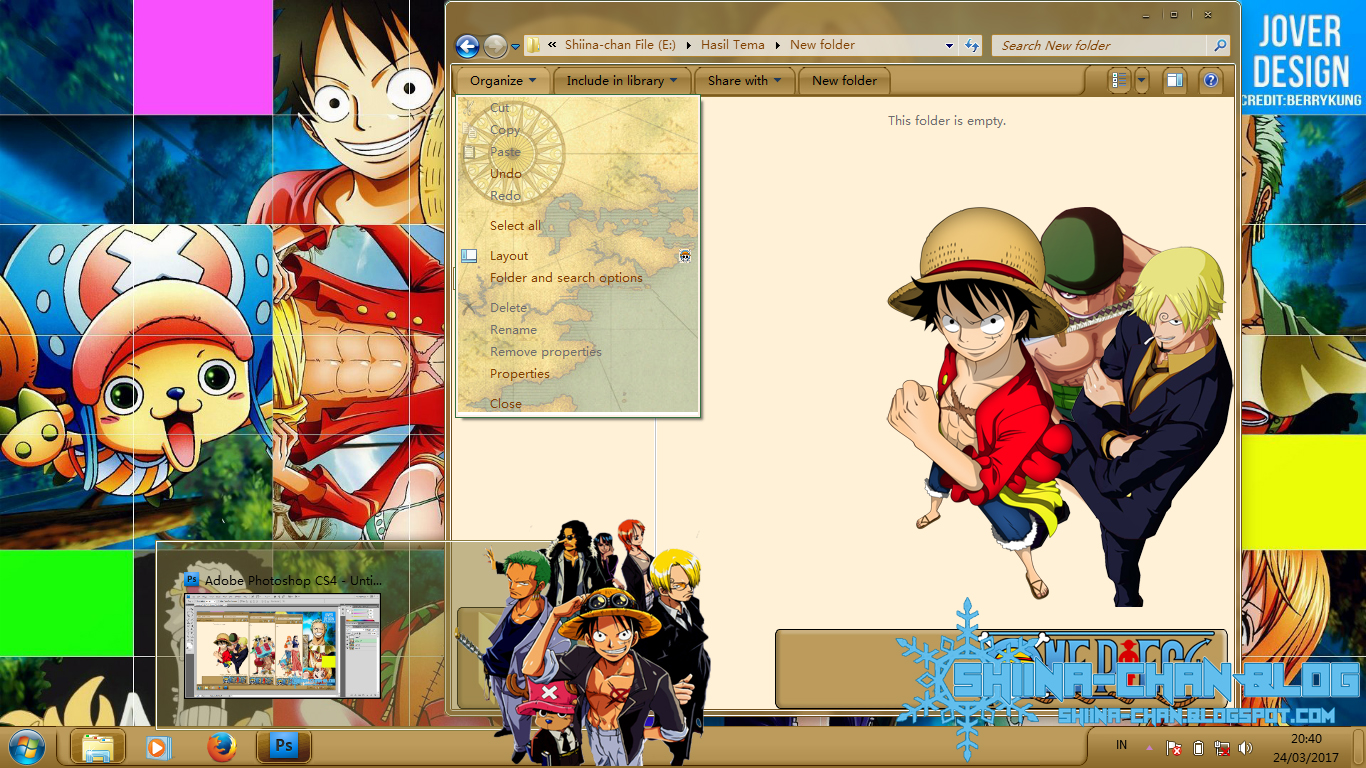Open the network tray icon

point(1222,747)
